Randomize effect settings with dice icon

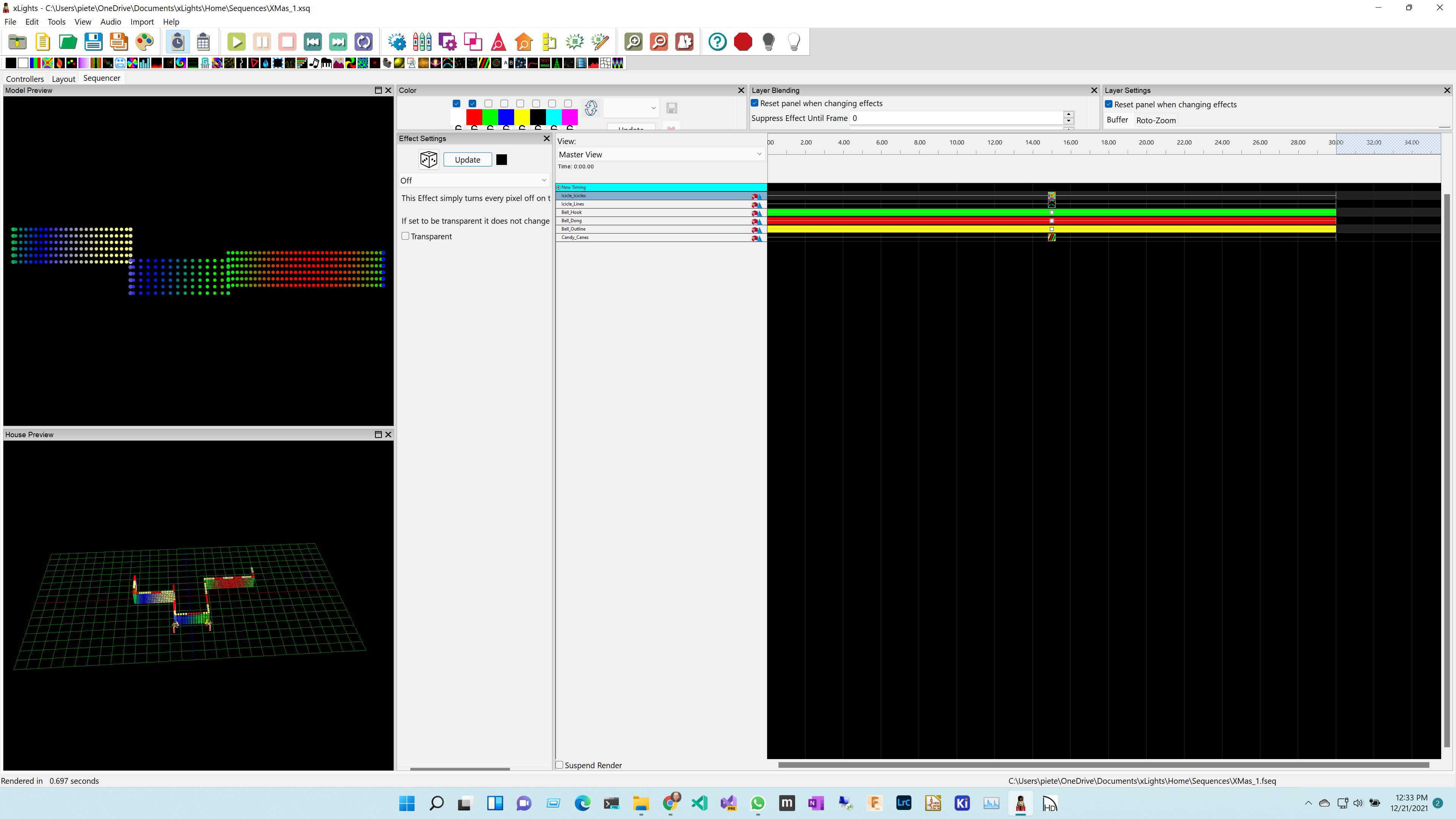click(x=428, y=160)
